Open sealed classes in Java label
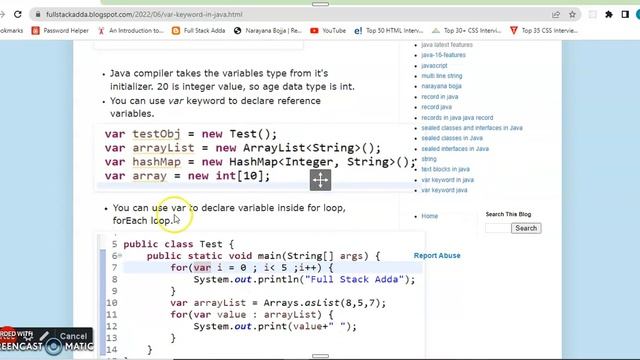 pyautogui.click(x=452, y=138)
